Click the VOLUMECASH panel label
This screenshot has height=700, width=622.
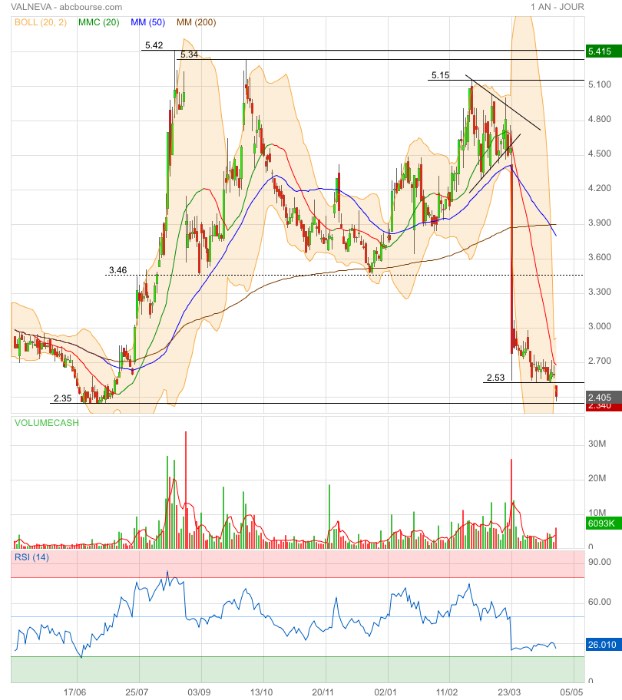(46, 423)
